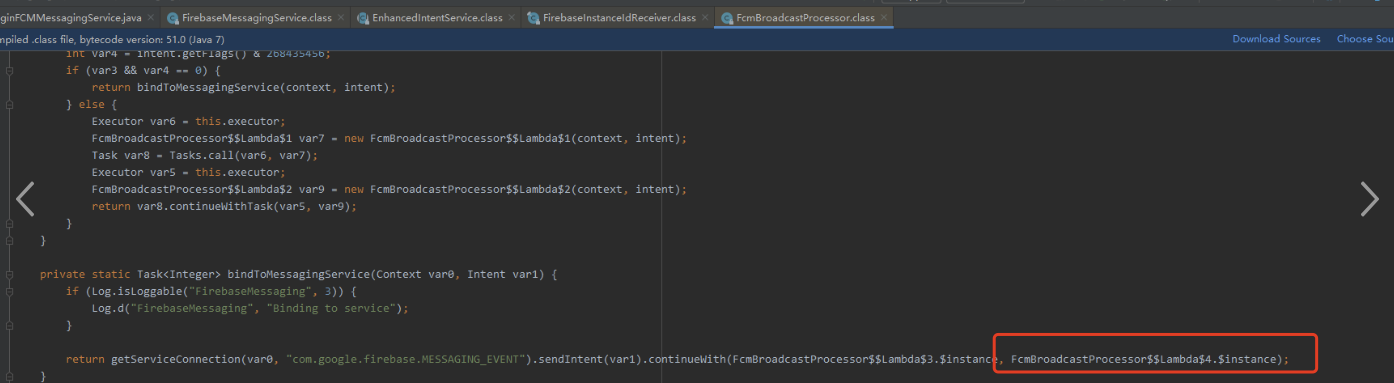Collapse the '} else {' code block fold marker

pyautogui.click(x=9, y=104)
